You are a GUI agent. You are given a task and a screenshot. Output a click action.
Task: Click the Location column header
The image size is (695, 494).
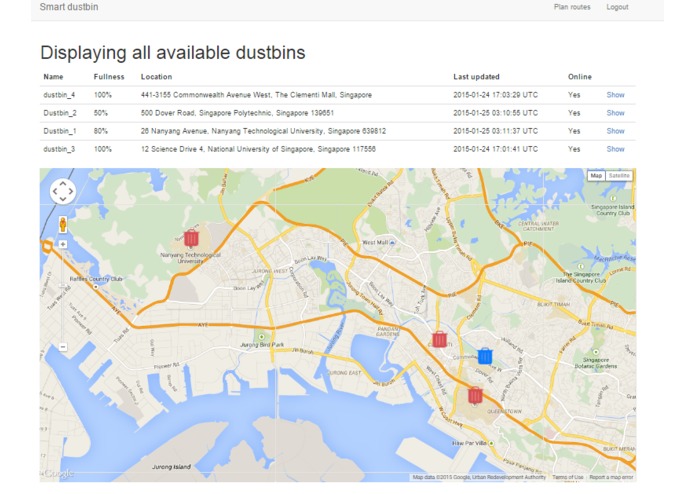[x=156, y=77]
